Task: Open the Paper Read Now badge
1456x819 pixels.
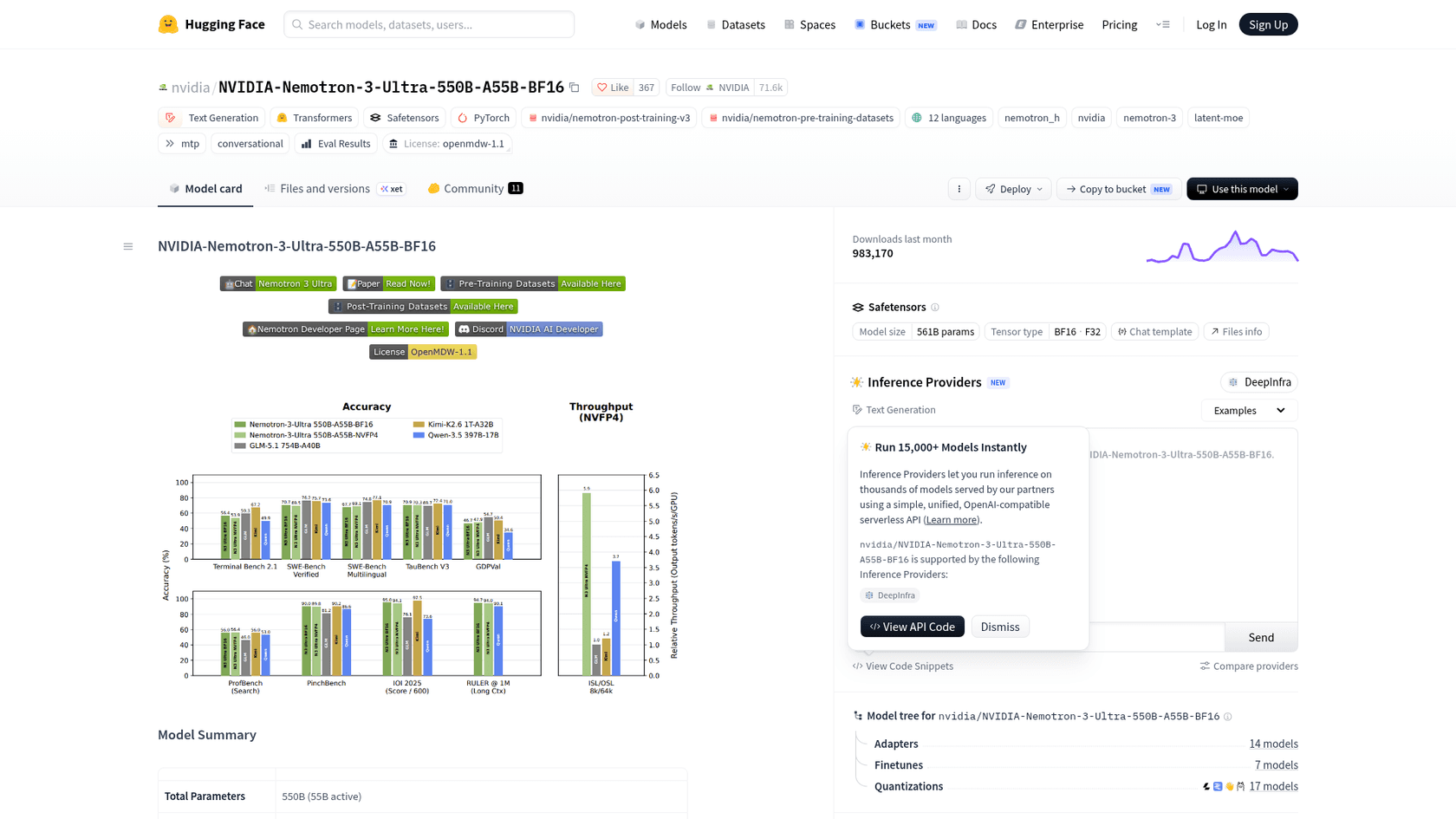Action: point(388,283)
